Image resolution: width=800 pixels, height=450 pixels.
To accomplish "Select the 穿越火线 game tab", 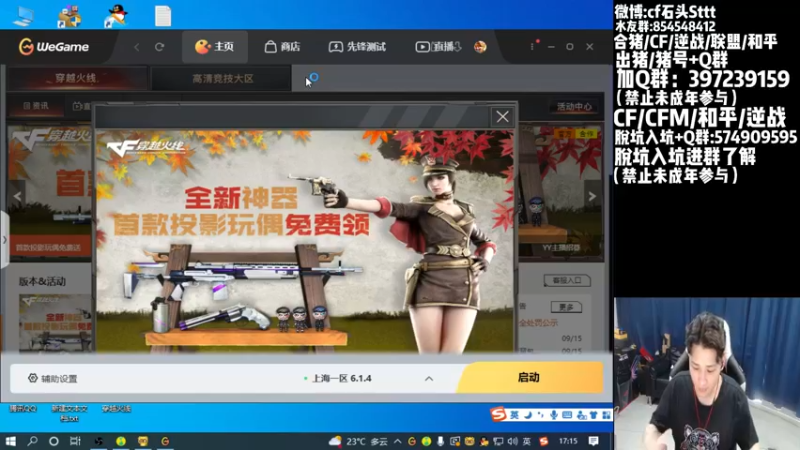I will coord(77,79).
